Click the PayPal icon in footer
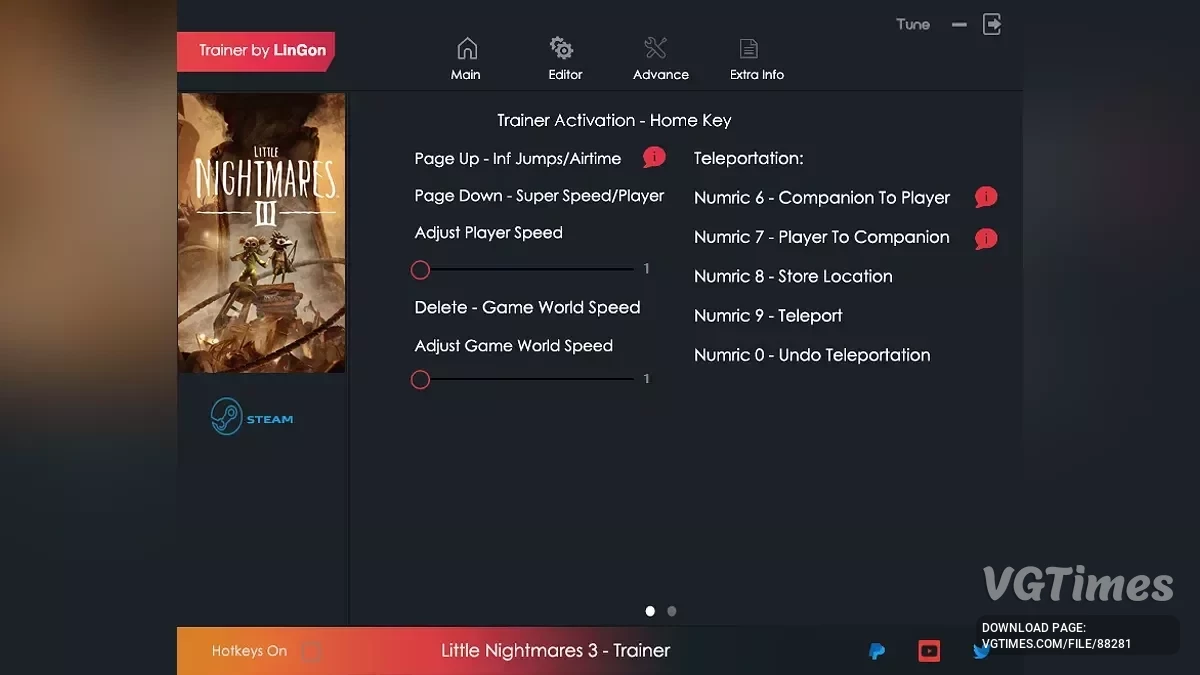 877,651
